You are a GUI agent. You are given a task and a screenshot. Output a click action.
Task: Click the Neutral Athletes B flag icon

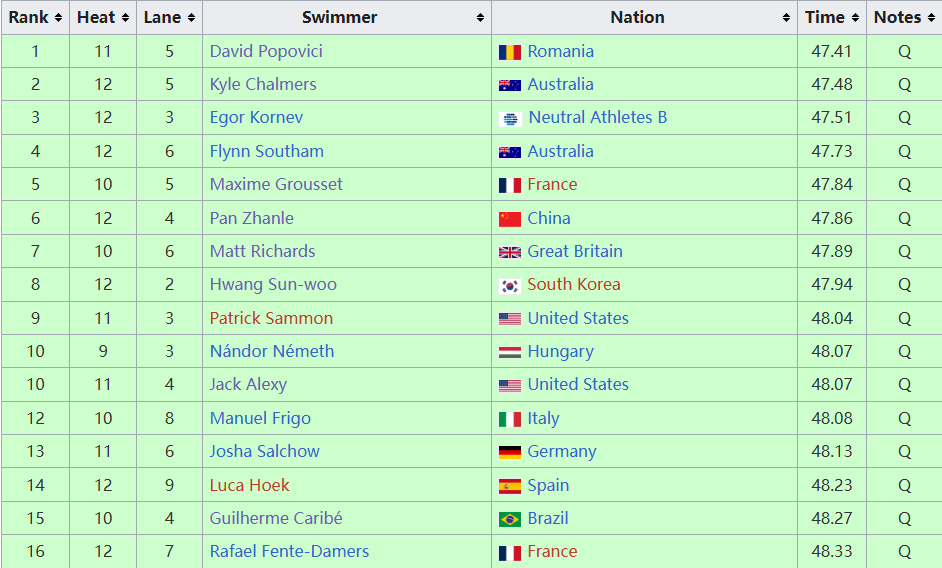(x=510, y=119)
